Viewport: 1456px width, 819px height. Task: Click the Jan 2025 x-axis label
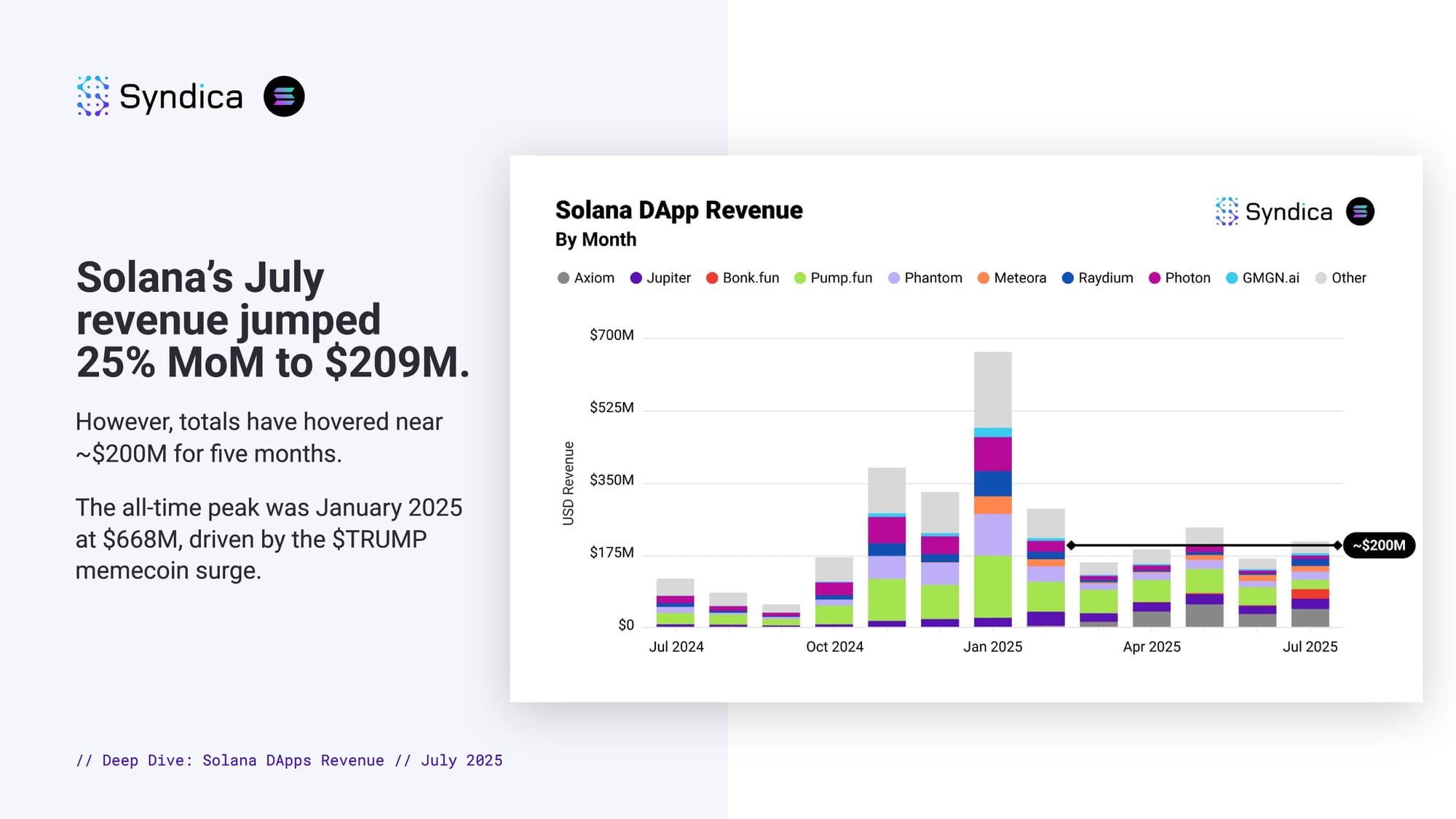(x=993, y=646)
